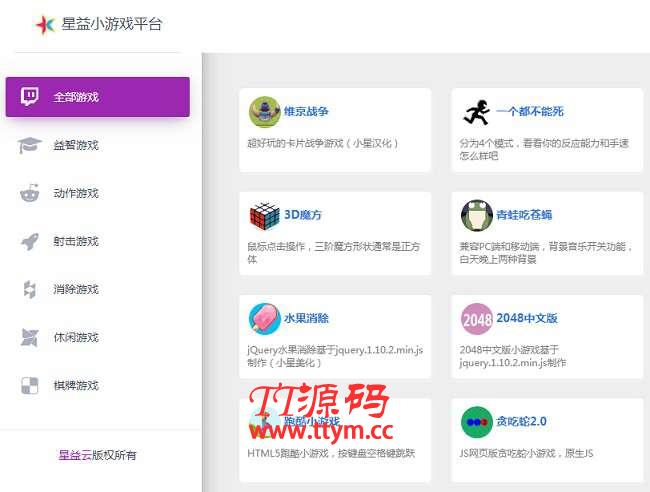Viewport: 650px width, 492px height.
Task: Click the Rubik's cube icon of 3D魔方
Action: [264, 216]
